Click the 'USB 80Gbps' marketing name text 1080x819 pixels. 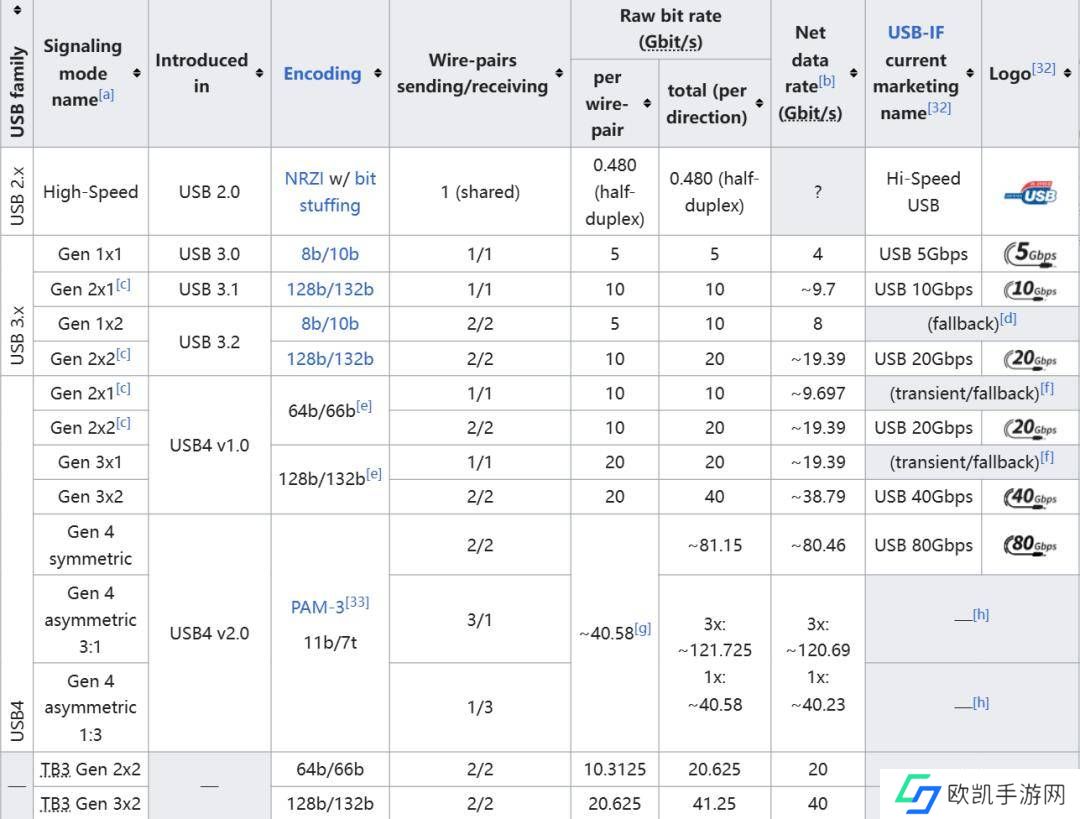point(923,546)
